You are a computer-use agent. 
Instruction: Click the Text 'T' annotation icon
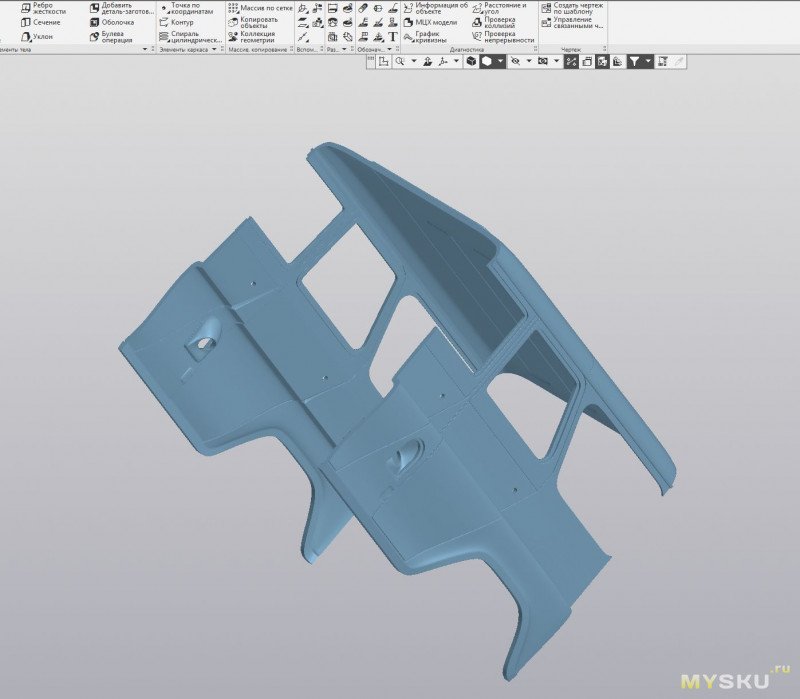[x=392, y=36]
